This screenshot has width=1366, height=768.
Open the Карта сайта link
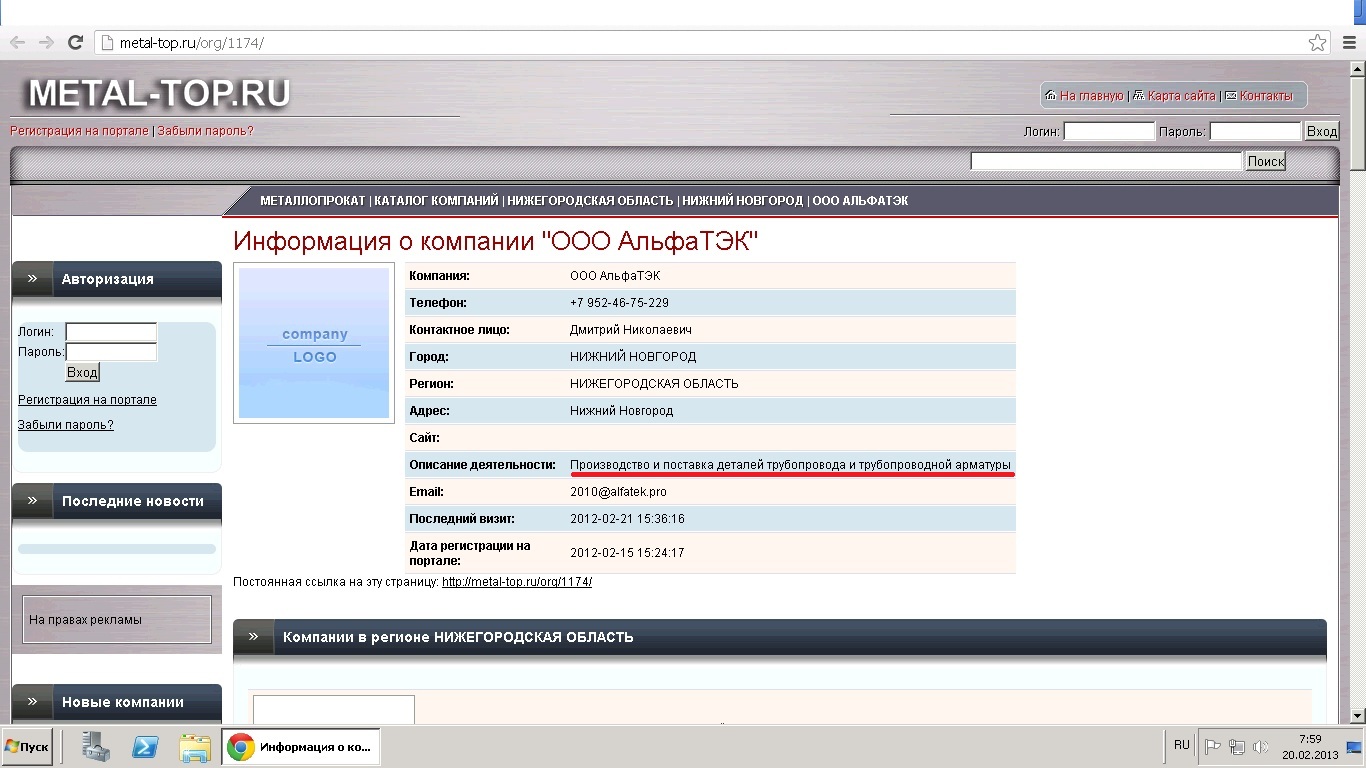(1181, 96)
